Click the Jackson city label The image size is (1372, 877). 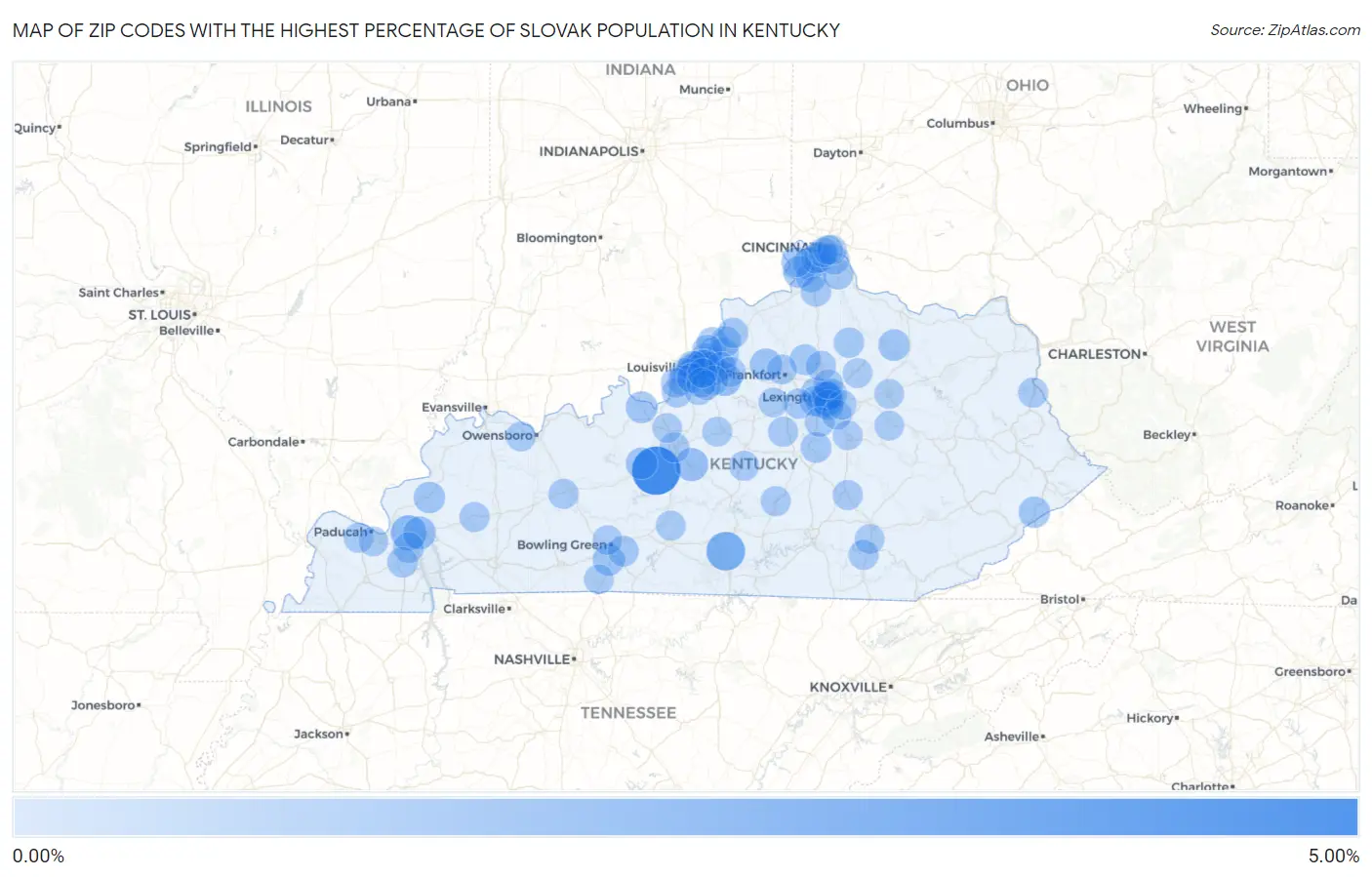click(x=319, y=734)
